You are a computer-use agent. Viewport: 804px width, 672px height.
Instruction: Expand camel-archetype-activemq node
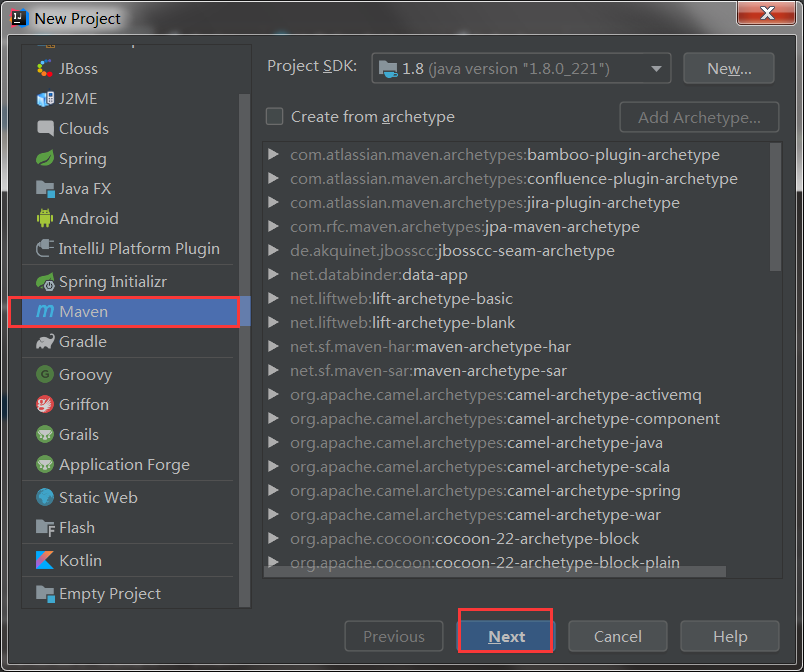coord(273,394)
